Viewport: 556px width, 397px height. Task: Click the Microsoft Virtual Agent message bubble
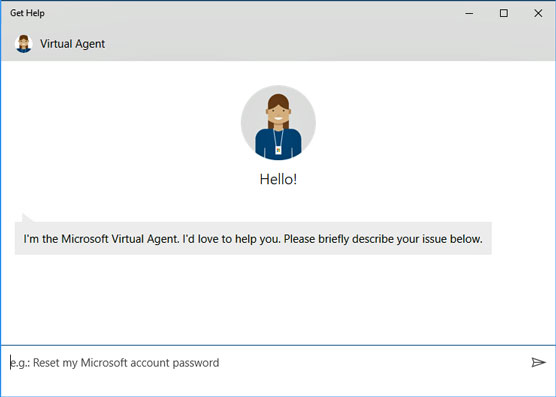[x=253, y=238]
